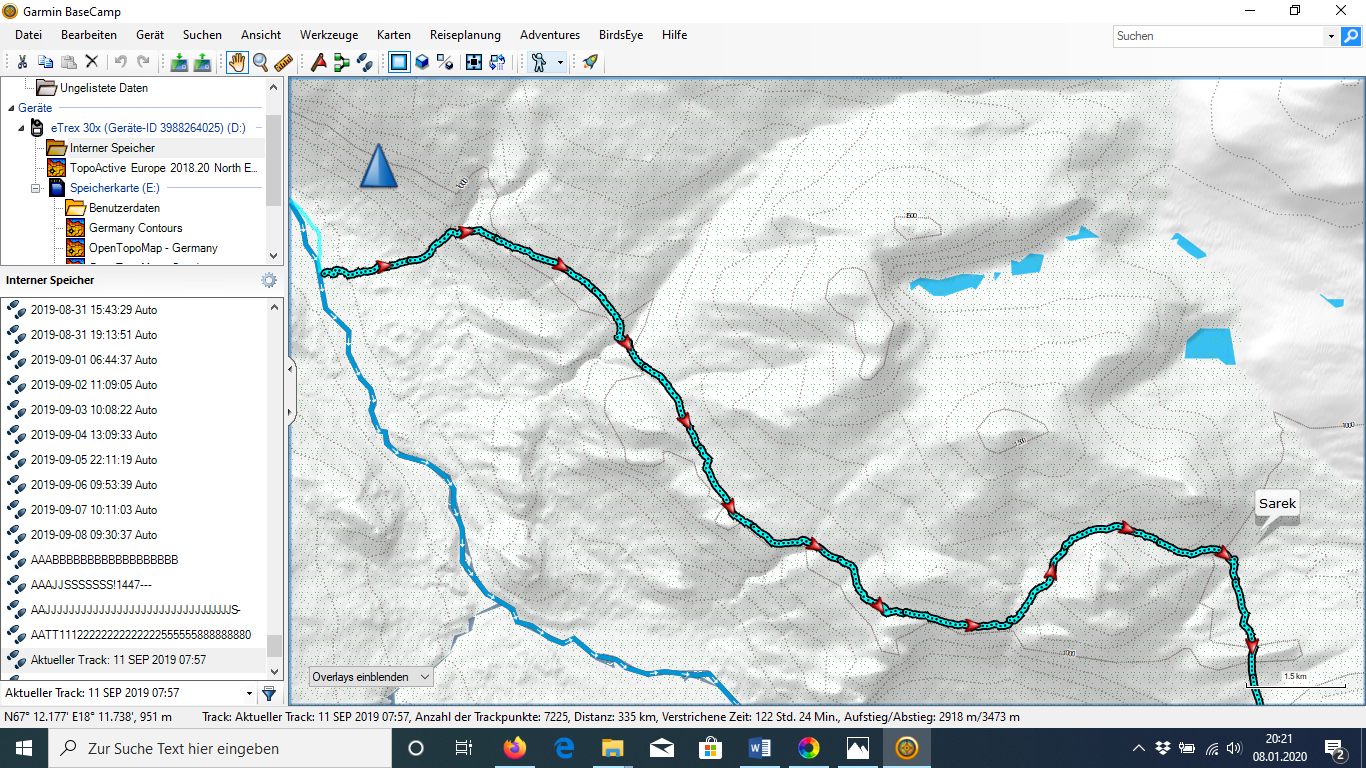Toggle the 2D/3D split view icon
Image resolution: width=1366 pixels, height=768 pixels.
click(445, 62)
